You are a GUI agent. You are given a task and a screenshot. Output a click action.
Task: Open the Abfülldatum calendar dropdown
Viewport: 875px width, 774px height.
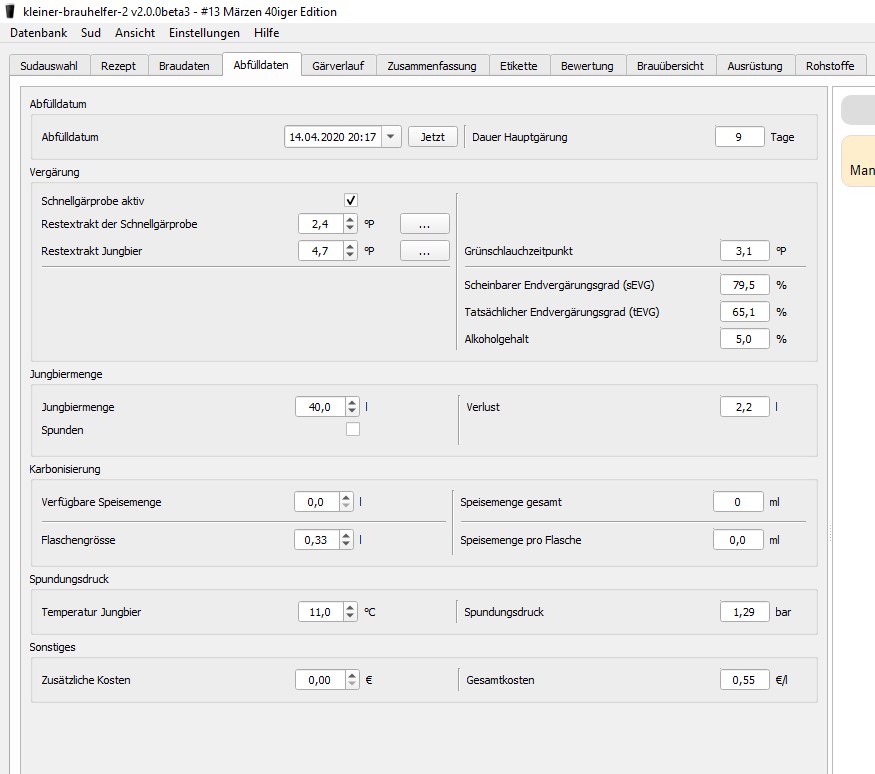point(391,137)
